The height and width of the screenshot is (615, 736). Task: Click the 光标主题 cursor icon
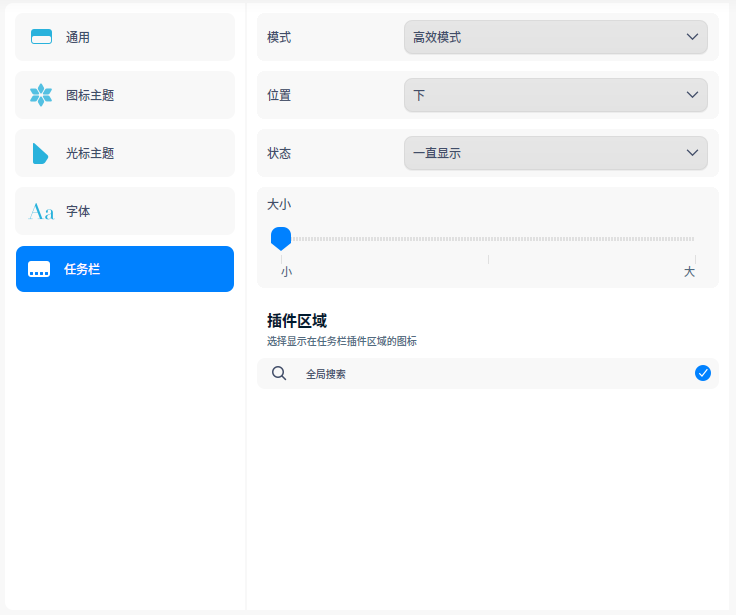coord(40,154)
